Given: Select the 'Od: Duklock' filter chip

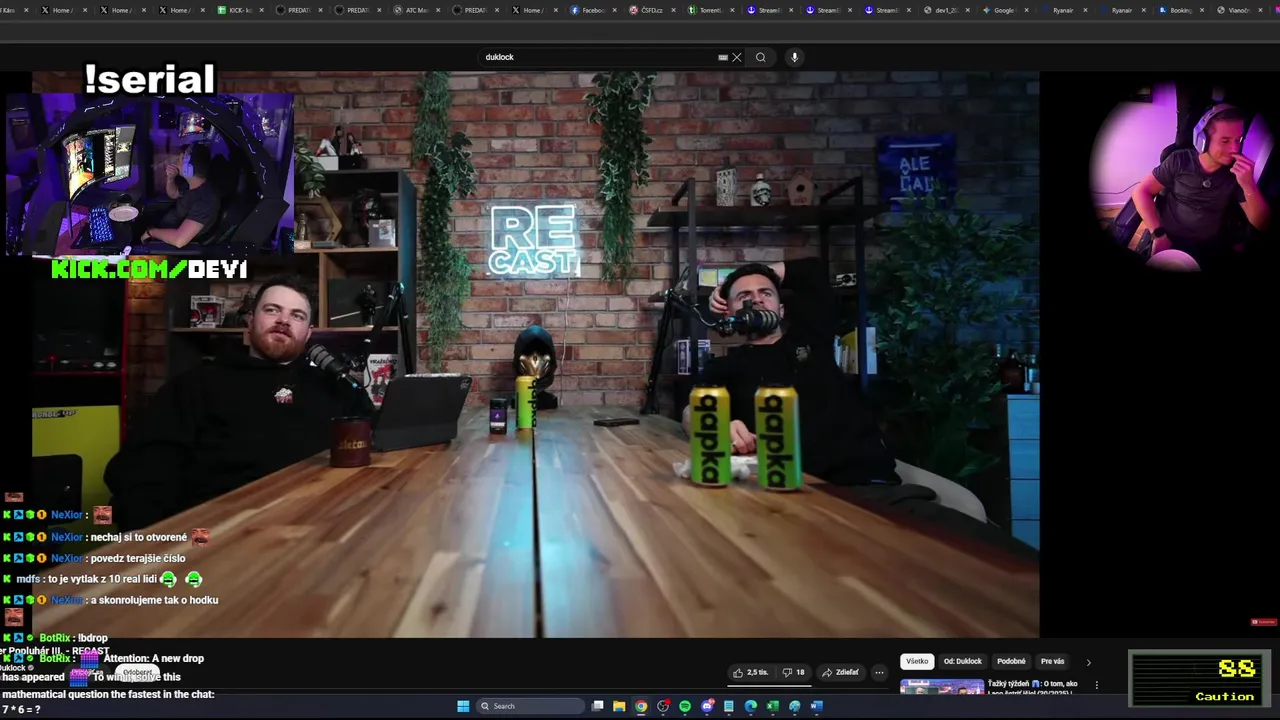Looking at the screenshot, I should click(963, 661).
